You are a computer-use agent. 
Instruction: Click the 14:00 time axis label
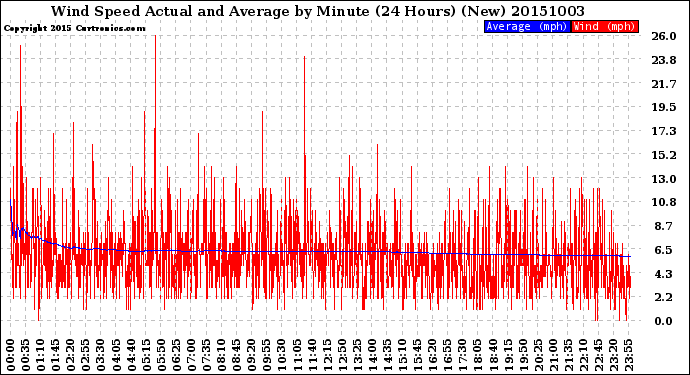pos(372,355)
